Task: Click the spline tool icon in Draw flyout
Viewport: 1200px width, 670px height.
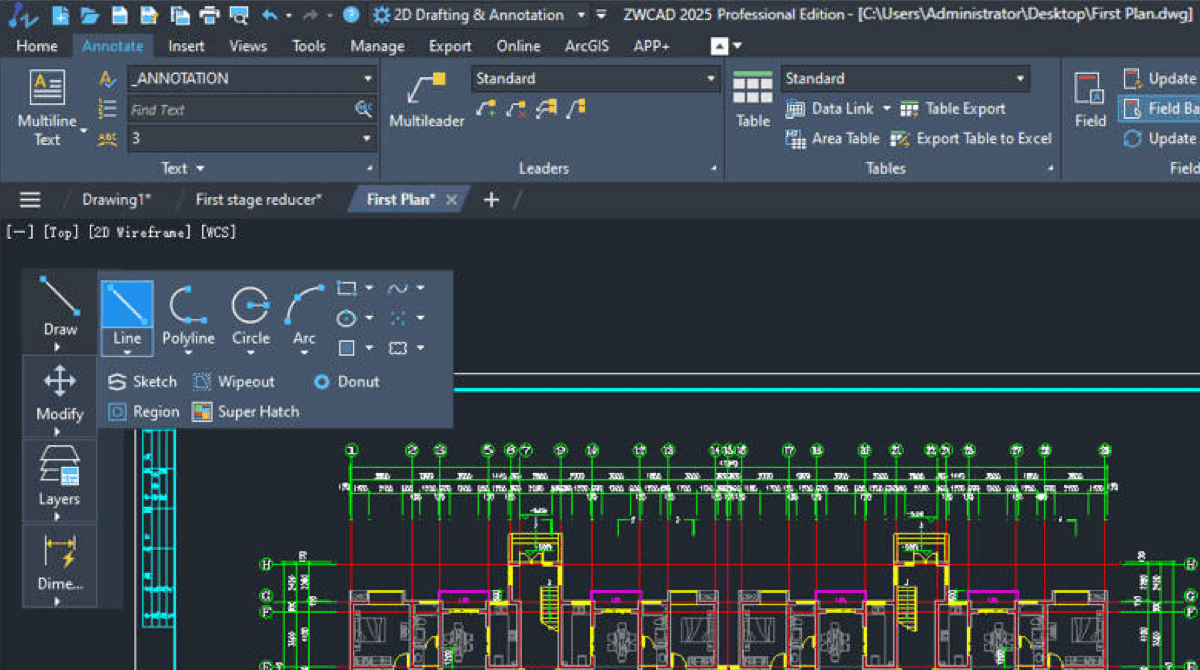Action: tap(398, 288)
